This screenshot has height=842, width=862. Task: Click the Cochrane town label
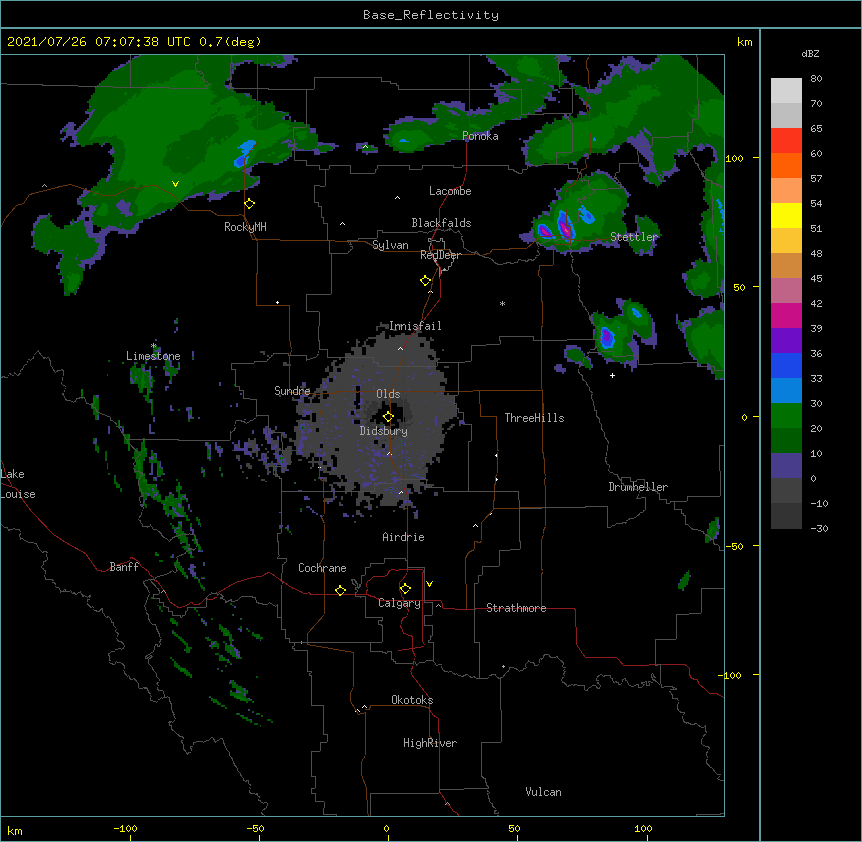(x=322, y=568)
